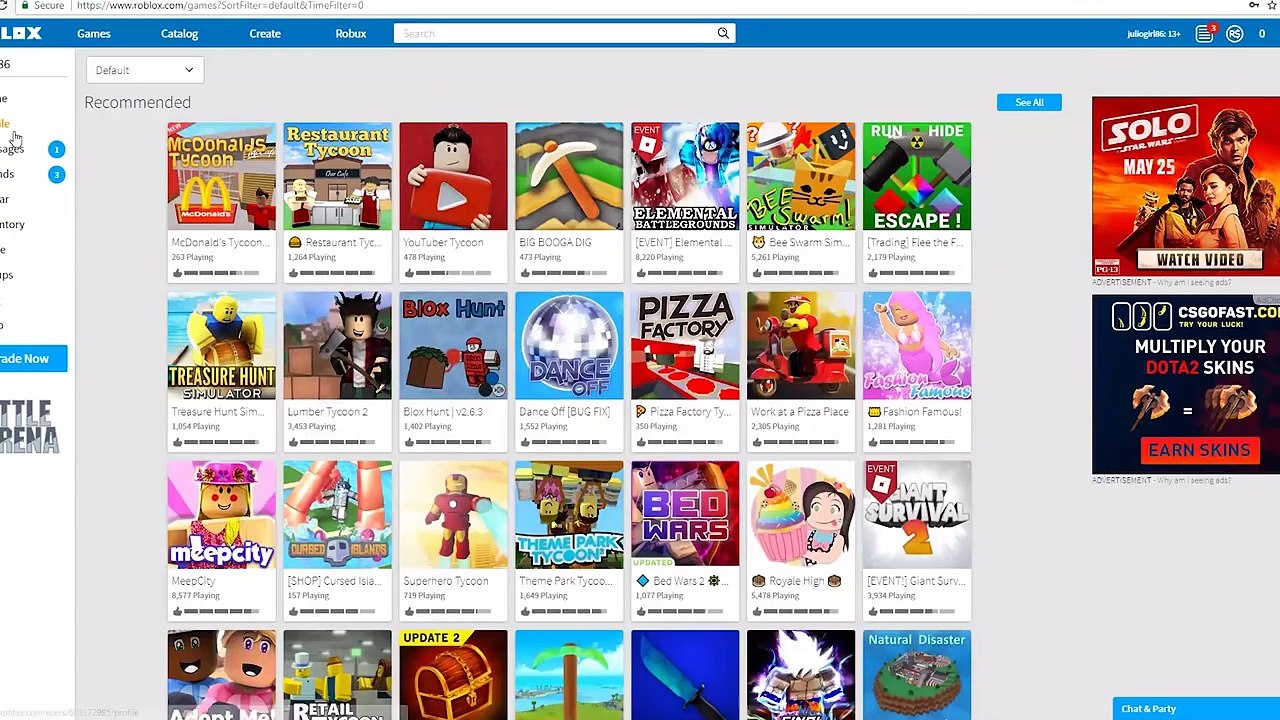Open the notifications feed icon

click(1204, 33)
